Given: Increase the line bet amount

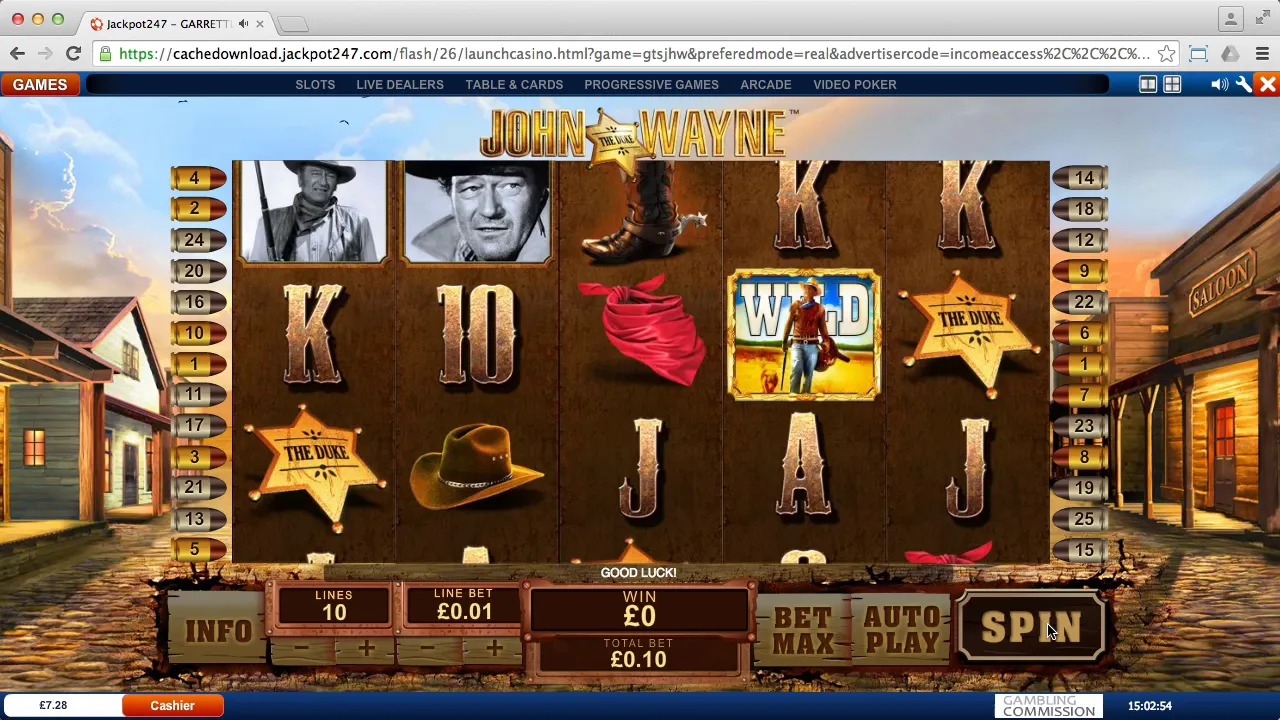Looking at the screenshot, I should (x=494, y=649).
